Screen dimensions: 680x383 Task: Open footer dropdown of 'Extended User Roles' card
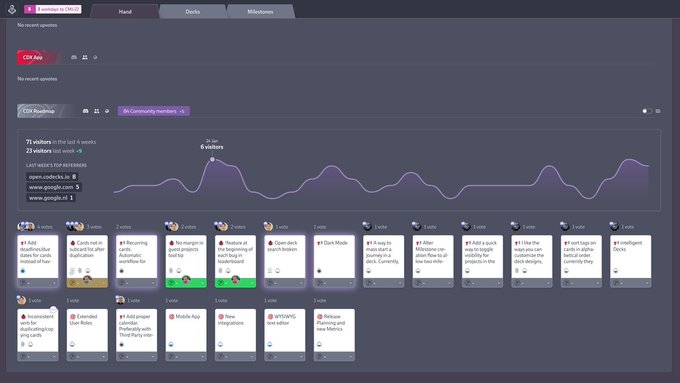104,357
